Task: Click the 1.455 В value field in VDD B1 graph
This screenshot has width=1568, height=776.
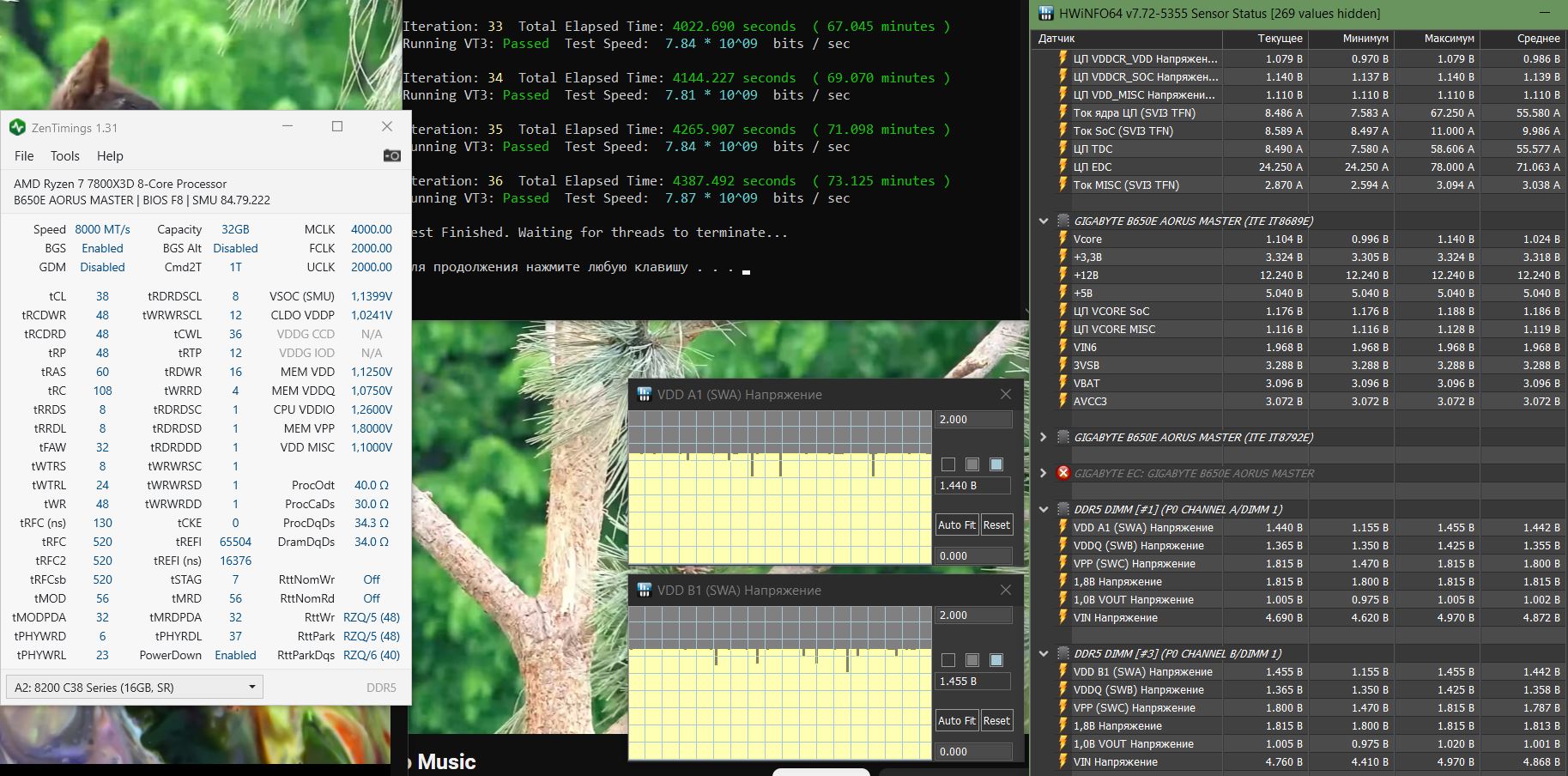Action: 973,682
